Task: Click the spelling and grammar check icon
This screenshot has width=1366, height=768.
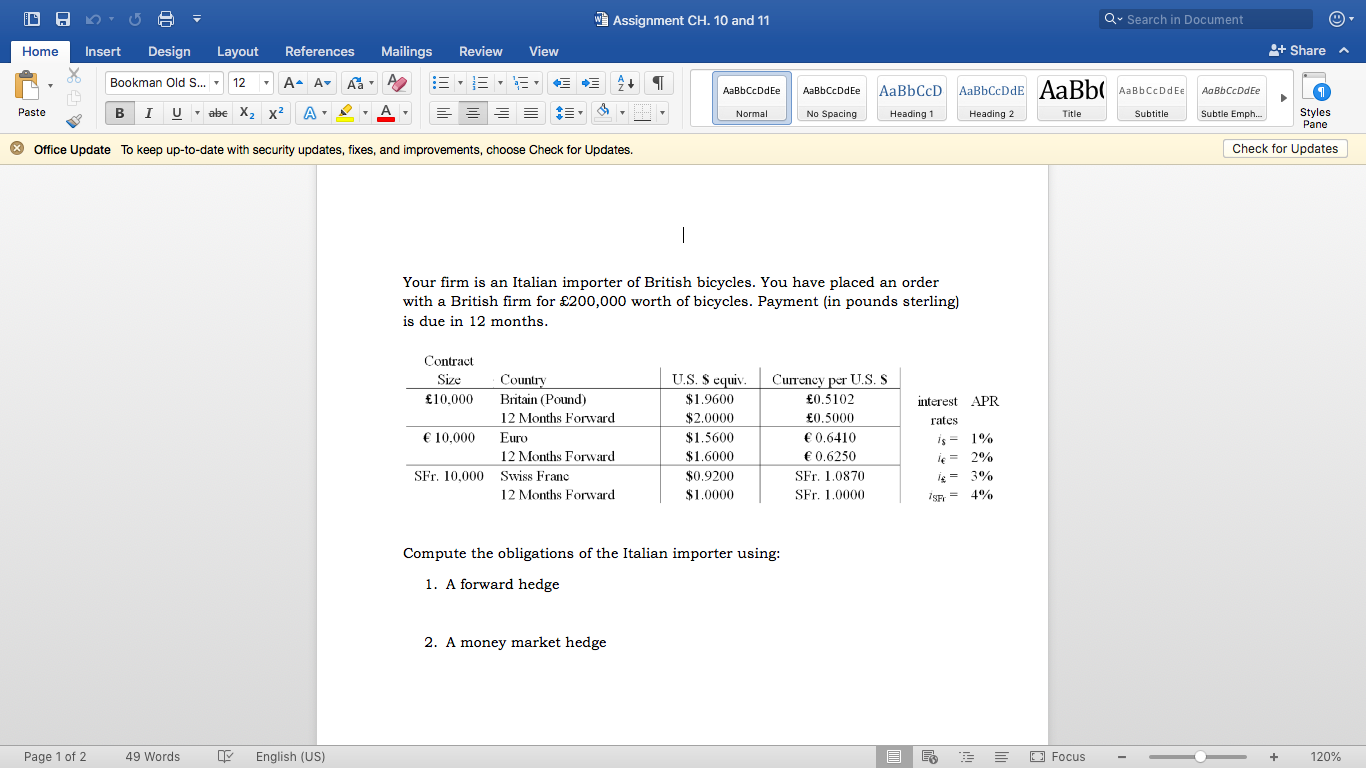Action: click(225, 757)
